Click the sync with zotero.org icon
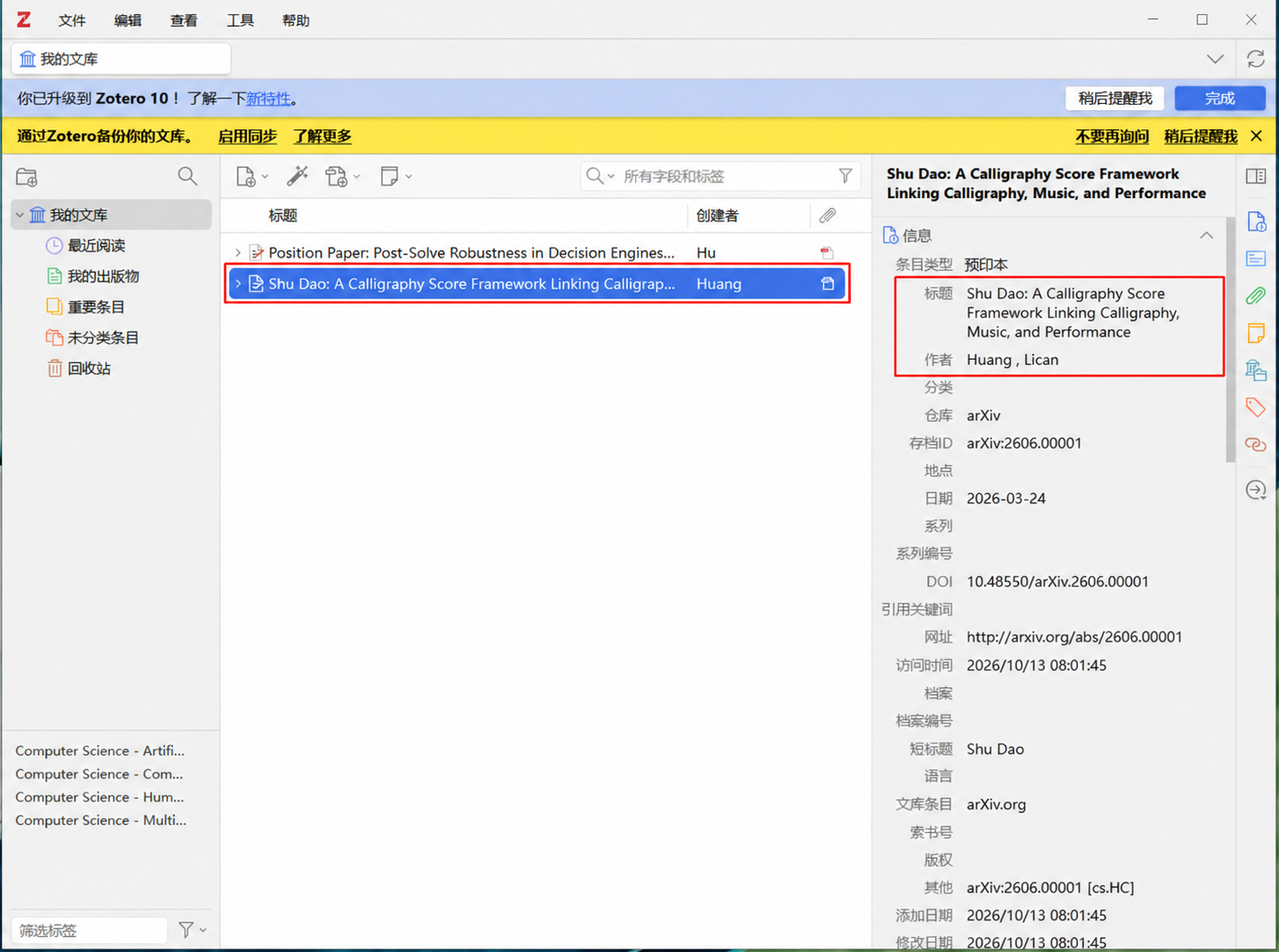The image size is (1279, 952). click(x=1255, y=59)
